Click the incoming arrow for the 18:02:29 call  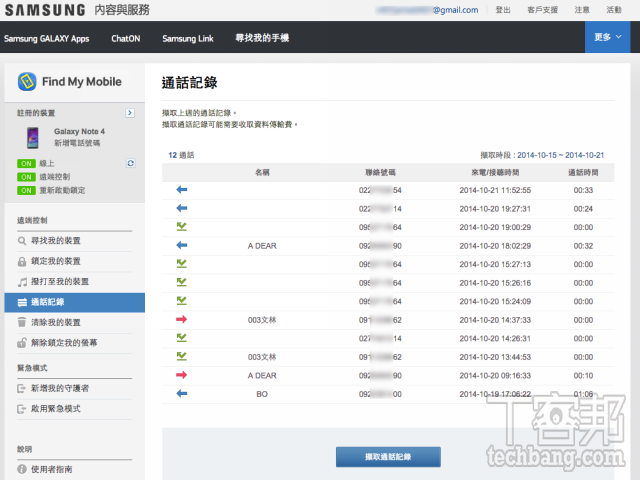coord(182,245)
